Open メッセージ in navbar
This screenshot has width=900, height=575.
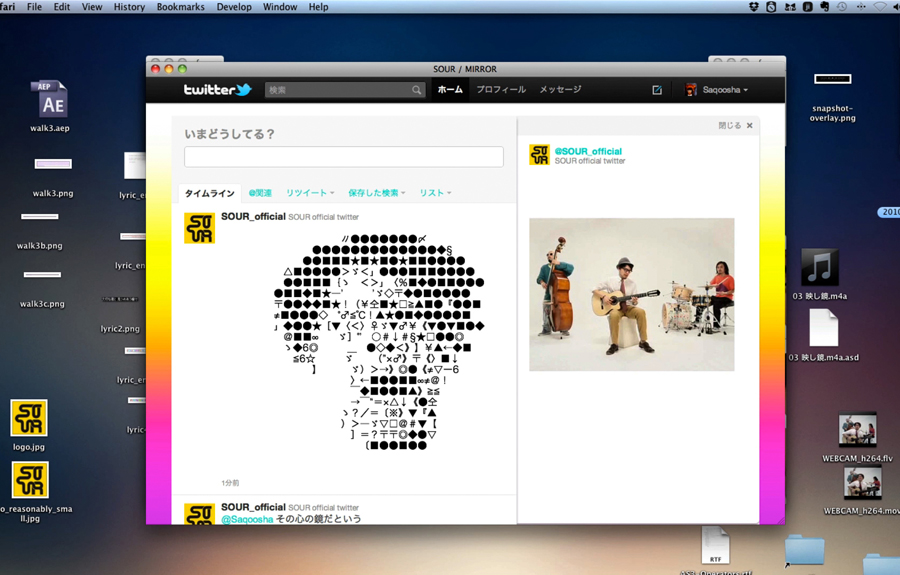560,90
